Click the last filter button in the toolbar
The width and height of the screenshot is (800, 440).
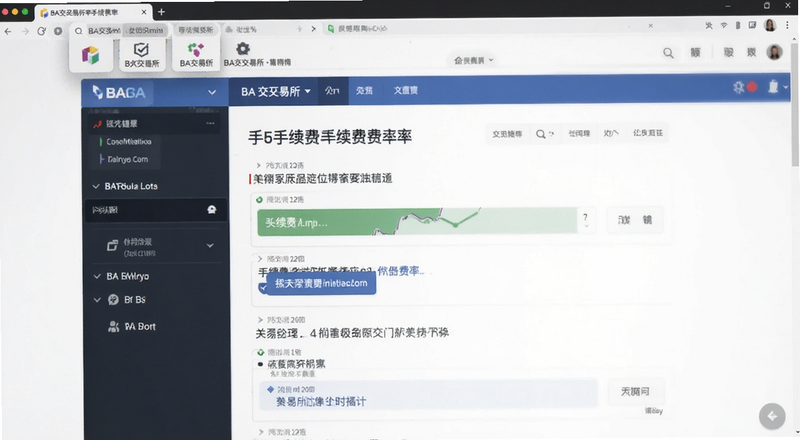(x=648, y=133)
